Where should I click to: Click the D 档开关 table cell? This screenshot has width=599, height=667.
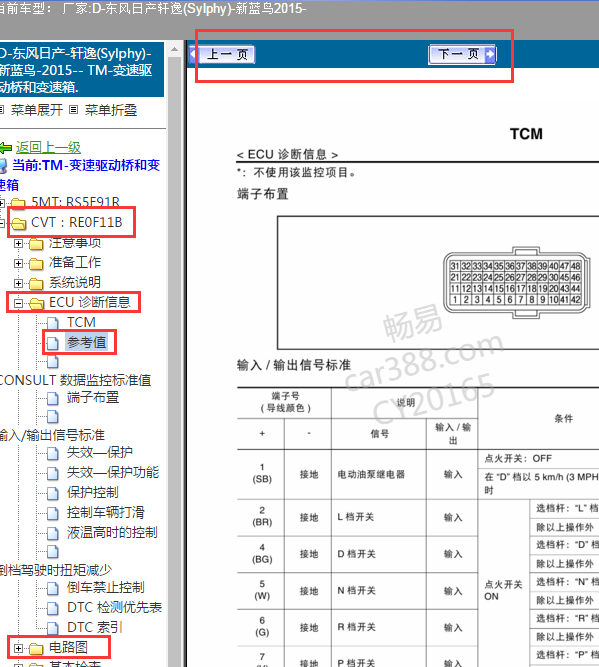pos(379,554)
